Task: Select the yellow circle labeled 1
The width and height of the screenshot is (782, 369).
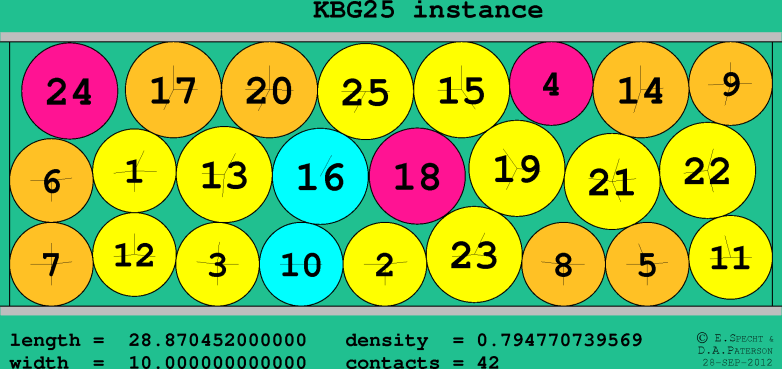Action: (x=135, y=171)
